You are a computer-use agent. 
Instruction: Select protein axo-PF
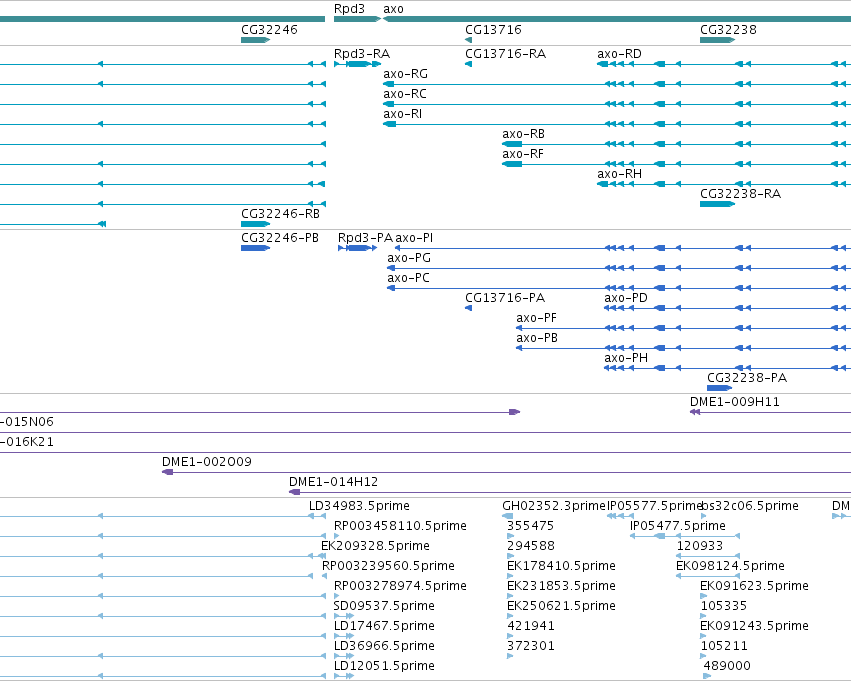click(x=536, y=318)
